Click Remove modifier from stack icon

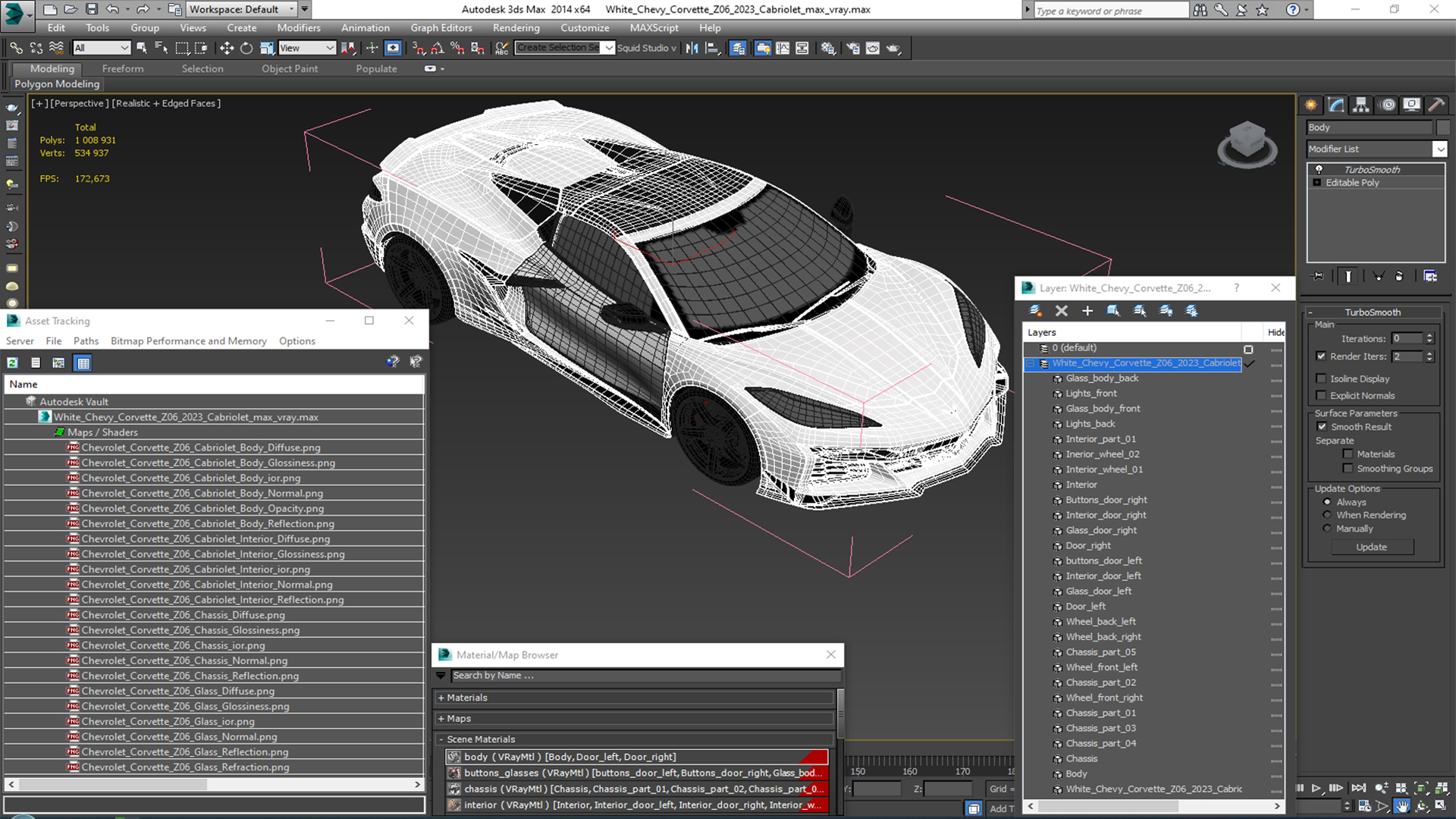click(1399, 276)
